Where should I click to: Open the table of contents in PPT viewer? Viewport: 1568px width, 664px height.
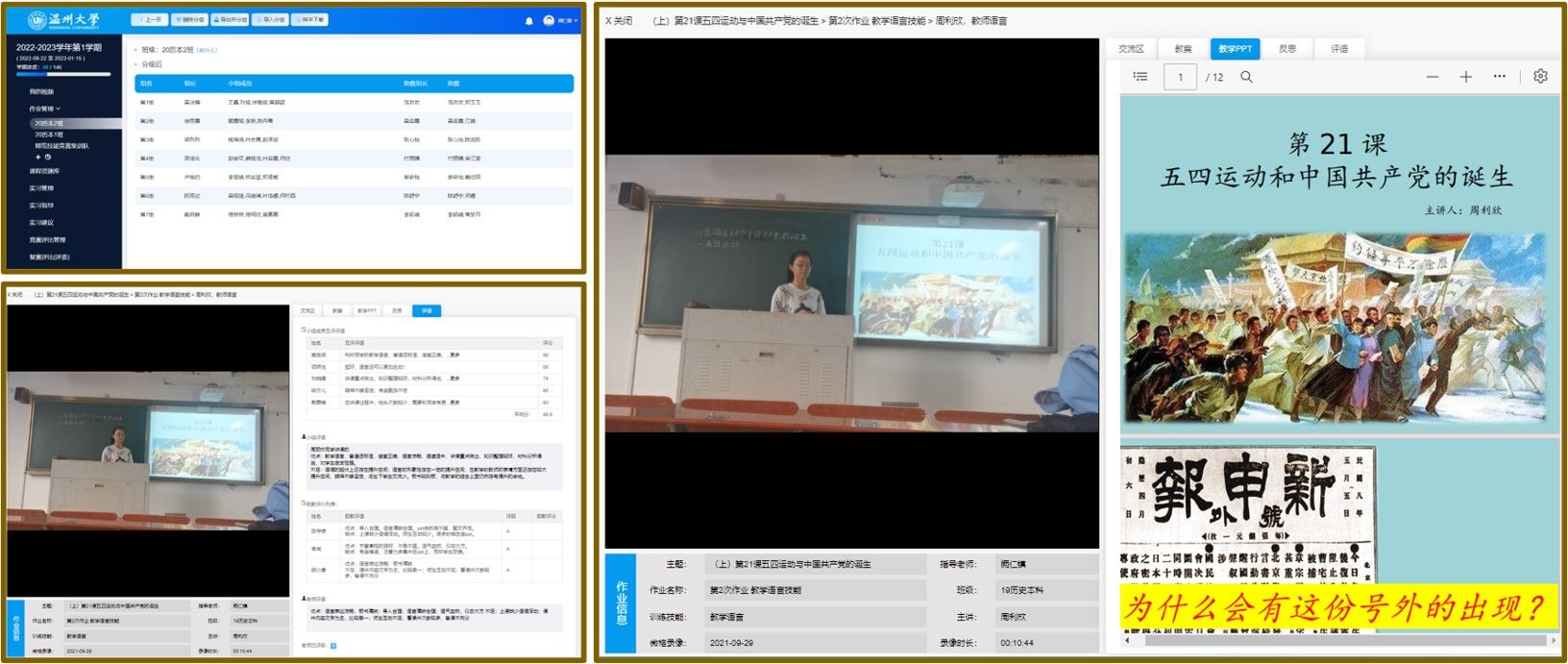click(1140, 77)
